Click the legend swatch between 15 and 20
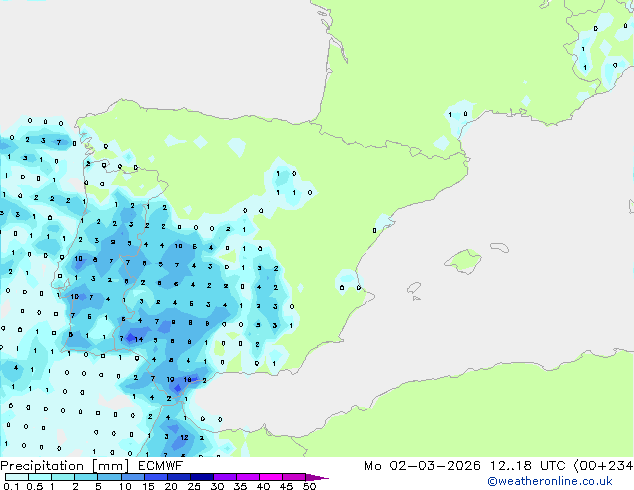Image resolution: width=634 pixels, height=490 pixels. [155, 477]
